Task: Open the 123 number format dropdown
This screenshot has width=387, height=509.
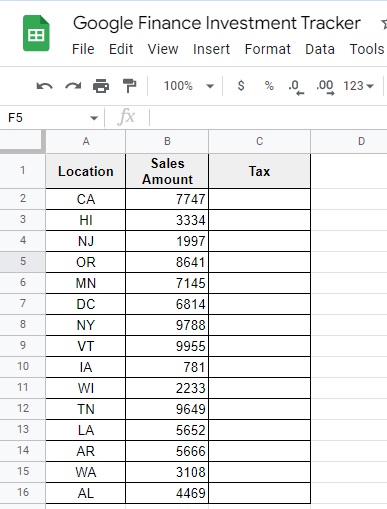Action: tap(358, 86)
